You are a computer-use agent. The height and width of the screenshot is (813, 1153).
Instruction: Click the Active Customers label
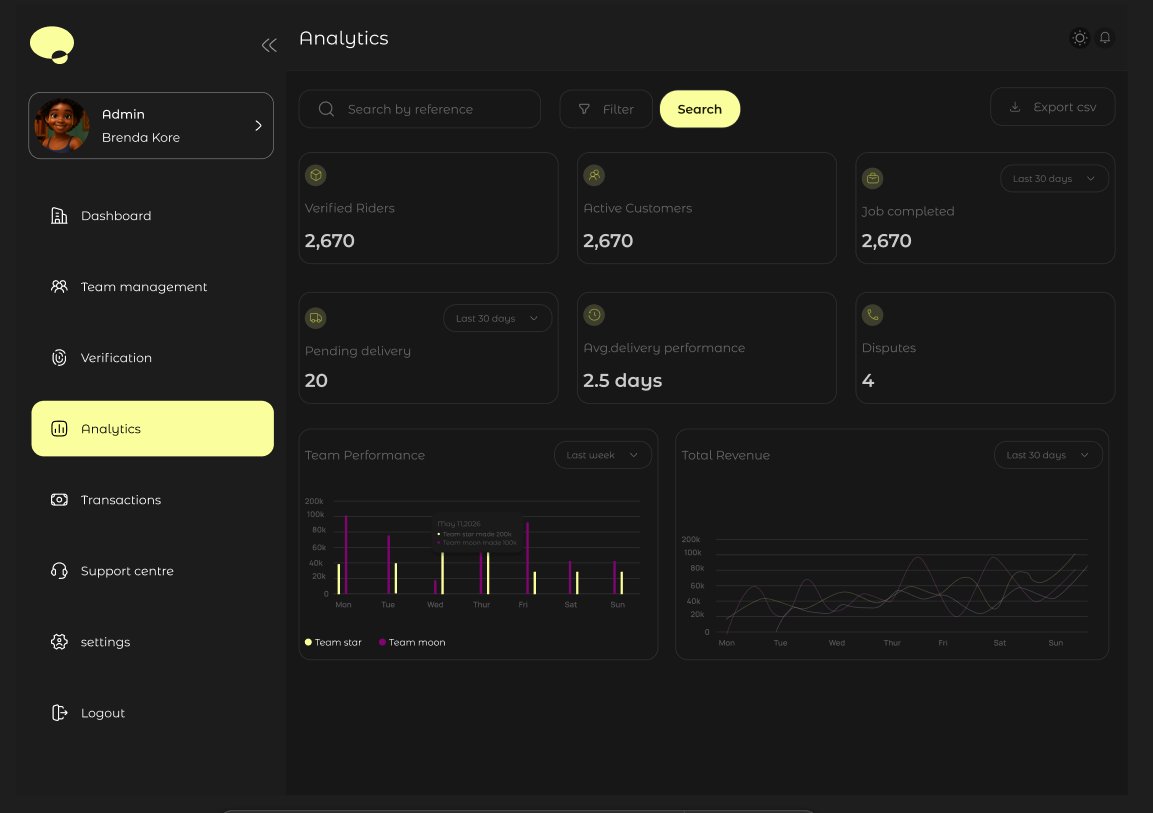click(x=638, y=208)
